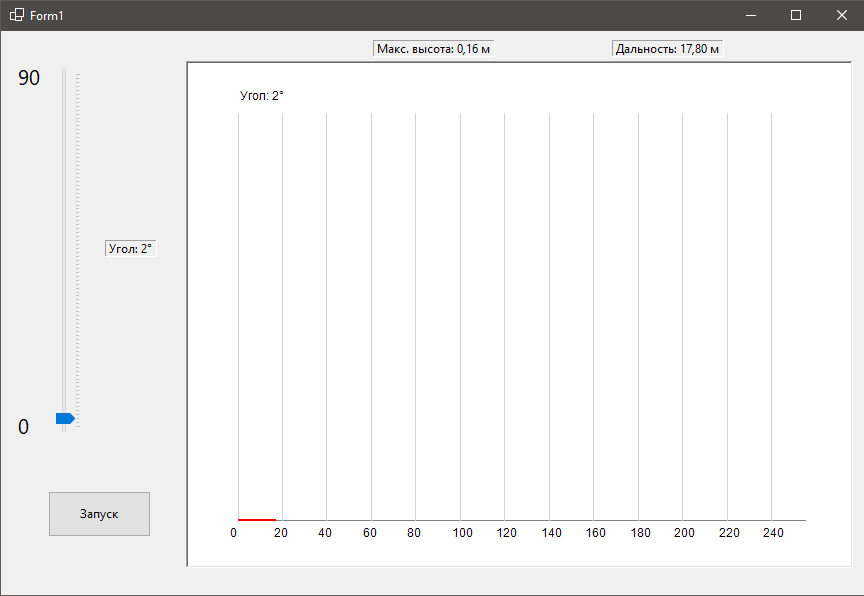Click the boxed 'Угол: 2°' label beside slider

pos(131,248)
